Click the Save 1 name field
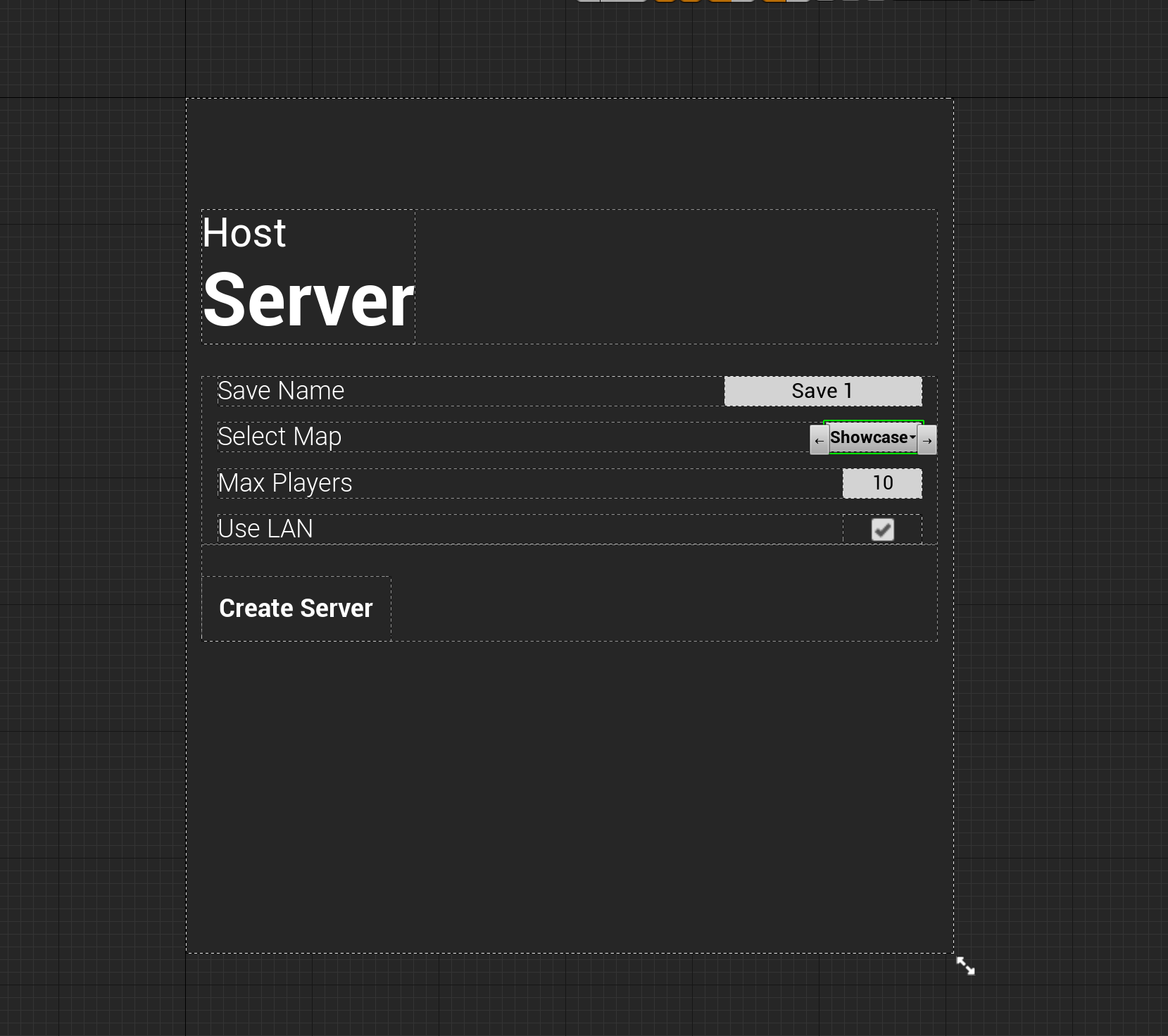Screen dimensions: 1168x1036 coord(823,391)
